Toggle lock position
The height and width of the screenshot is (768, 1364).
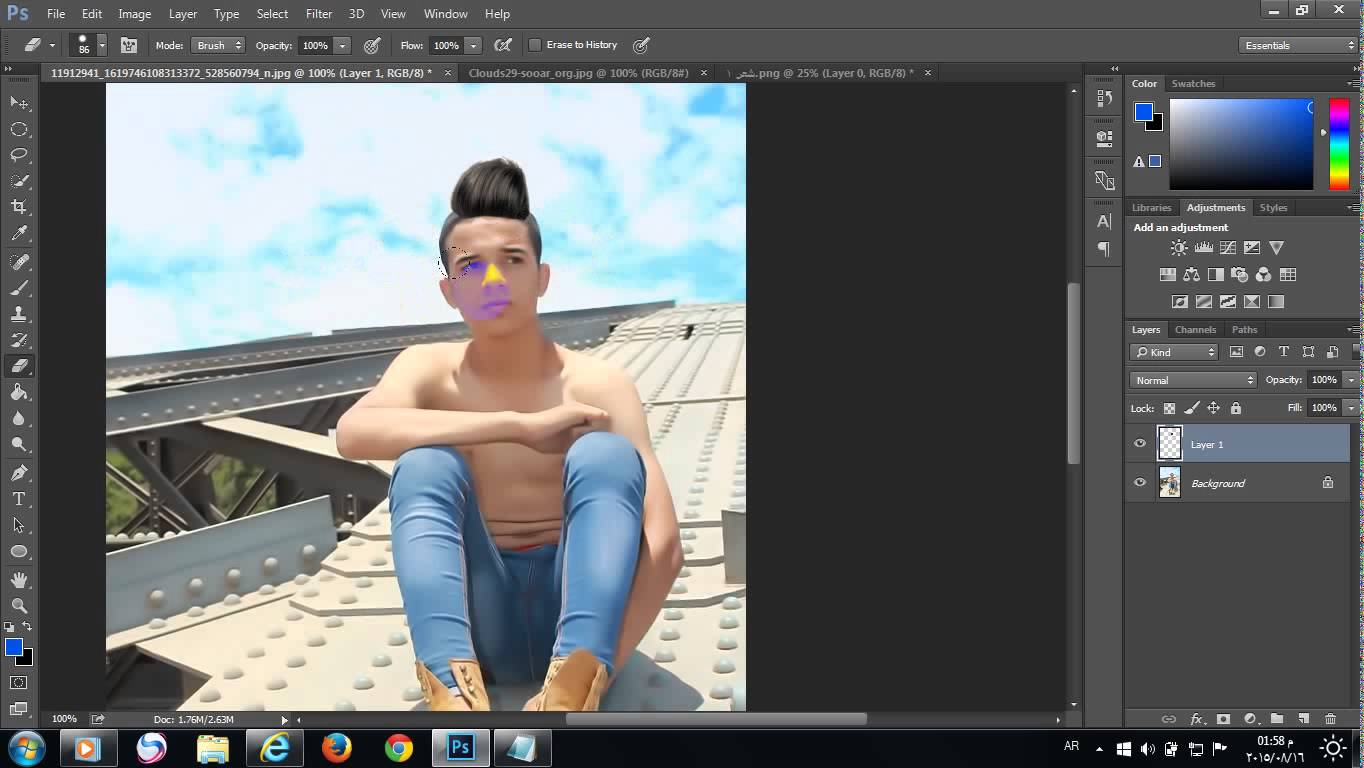click(1213, 408)
